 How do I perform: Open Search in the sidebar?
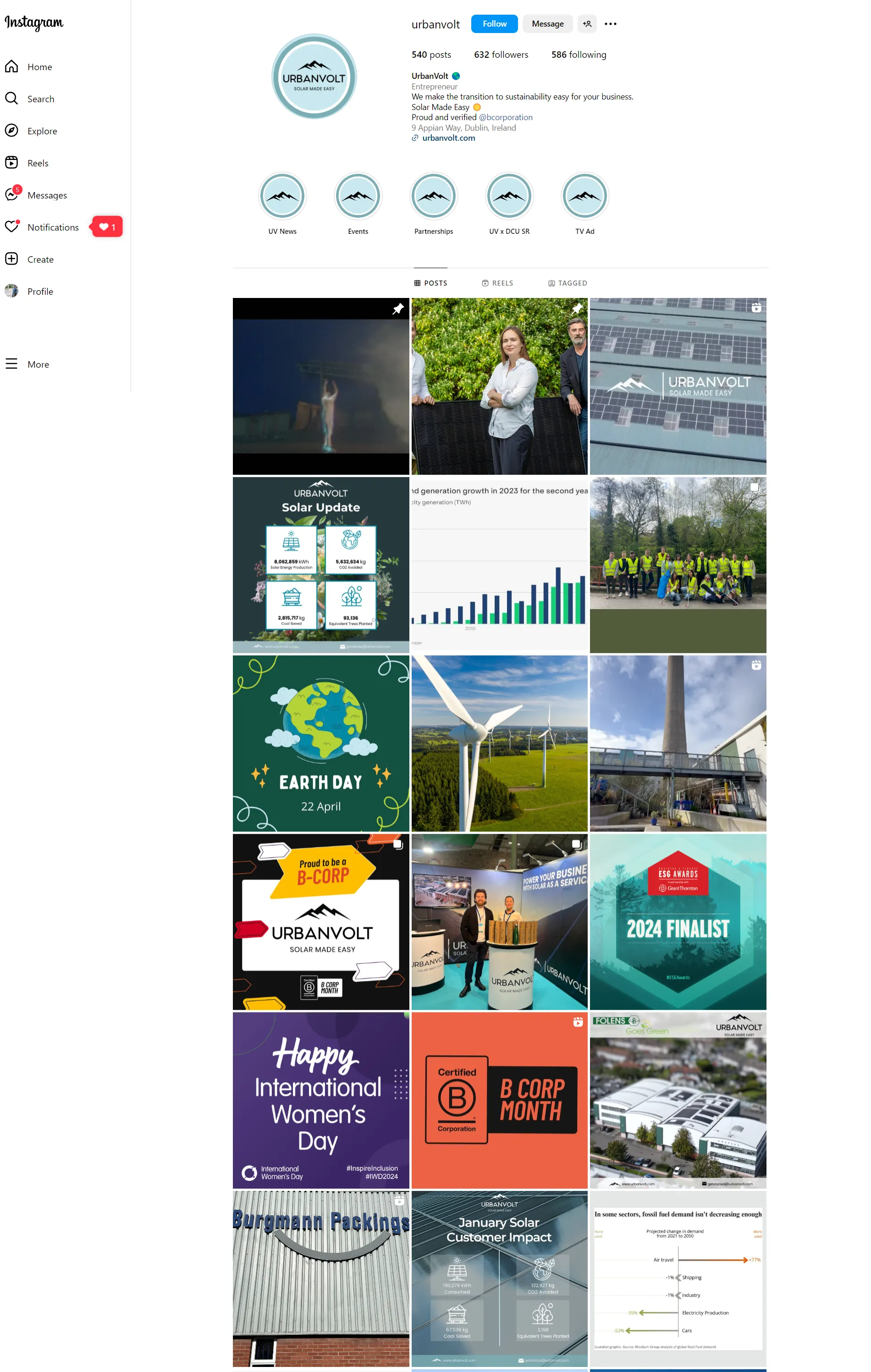coord(40,99)
